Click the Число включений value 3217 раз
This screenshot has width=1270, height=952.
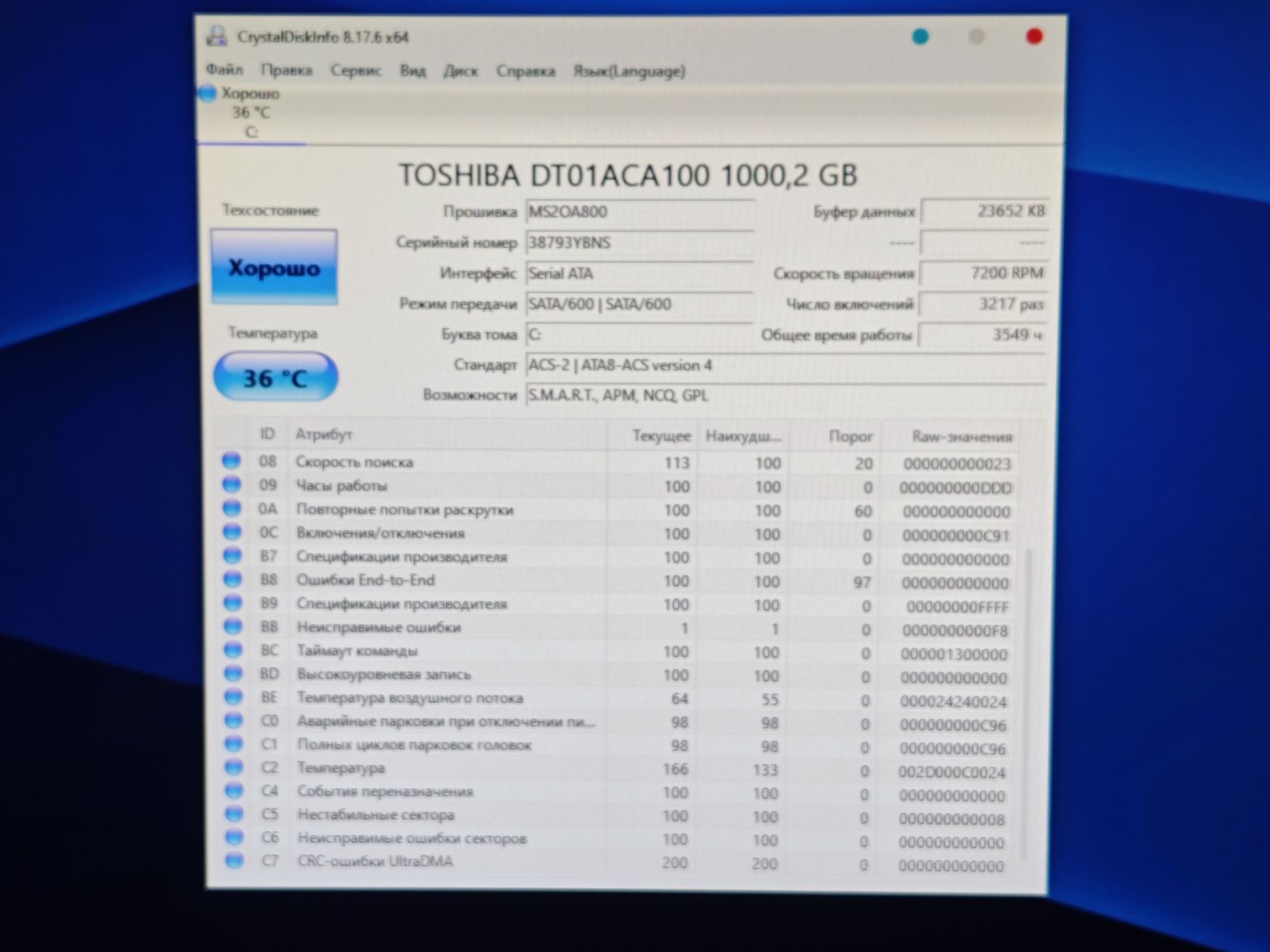(x=984, y=304)
